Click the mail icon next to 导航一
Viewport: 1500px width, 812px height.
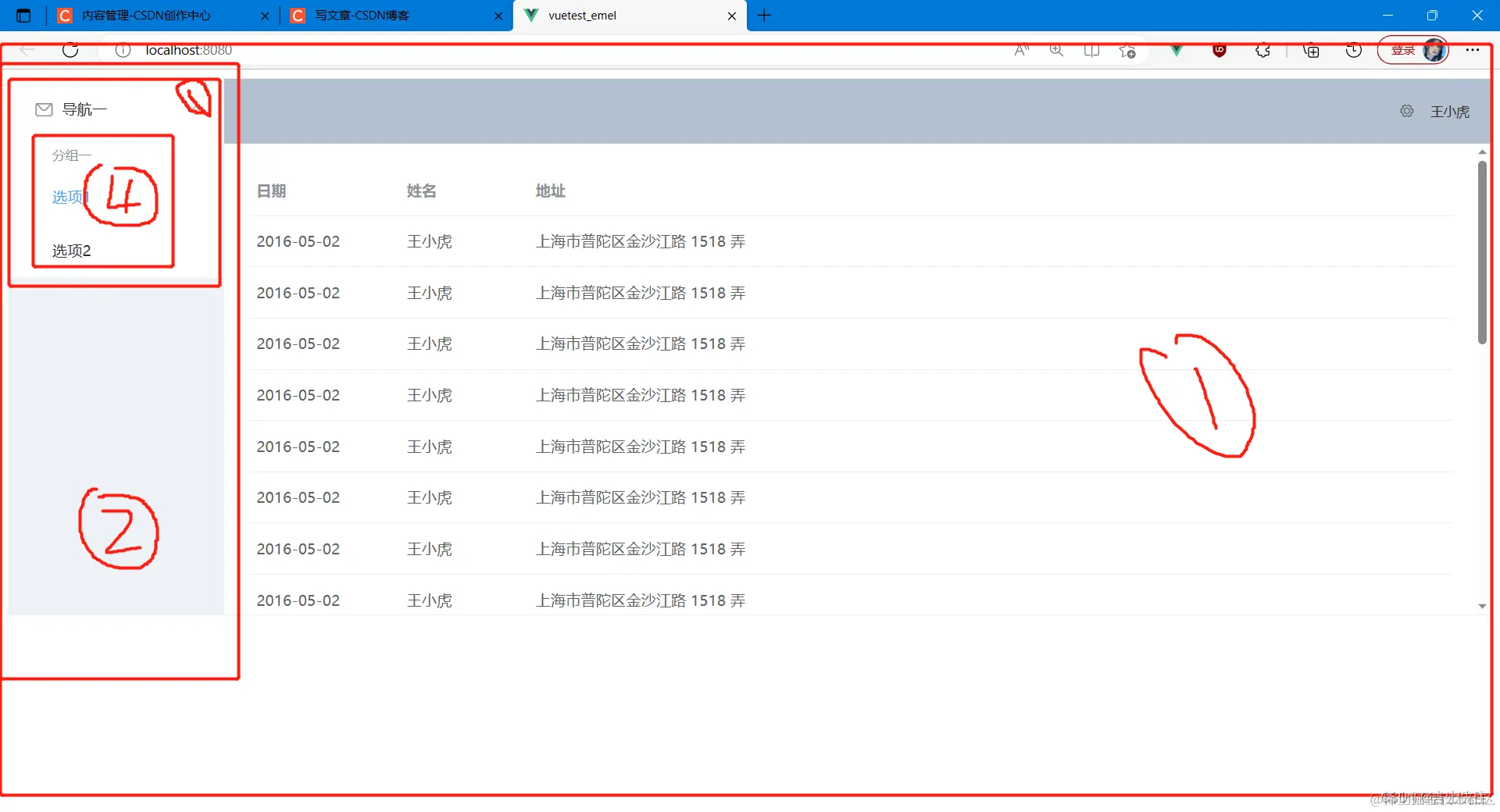44,109
